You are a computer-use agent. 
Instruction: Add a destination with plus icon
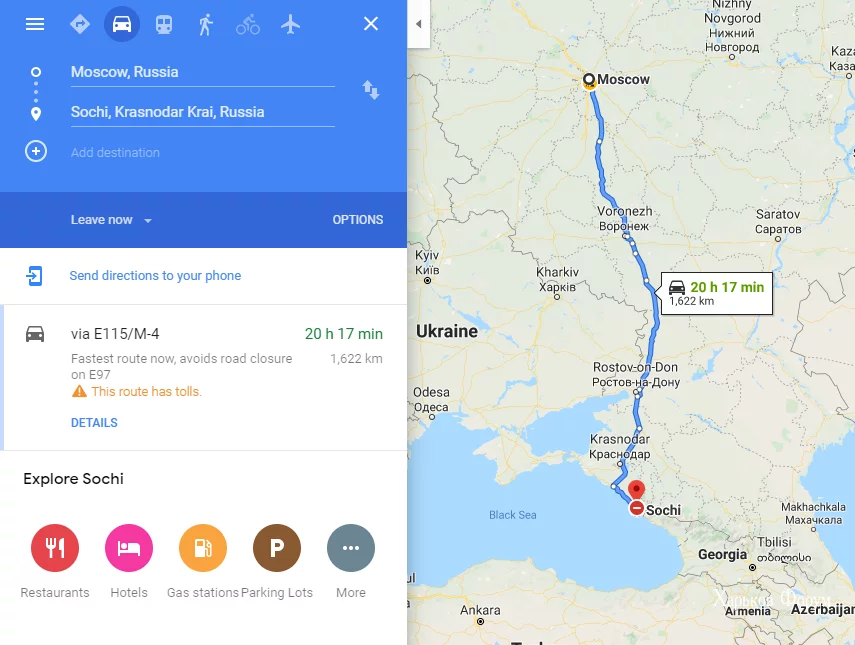(x=36, y=151)
